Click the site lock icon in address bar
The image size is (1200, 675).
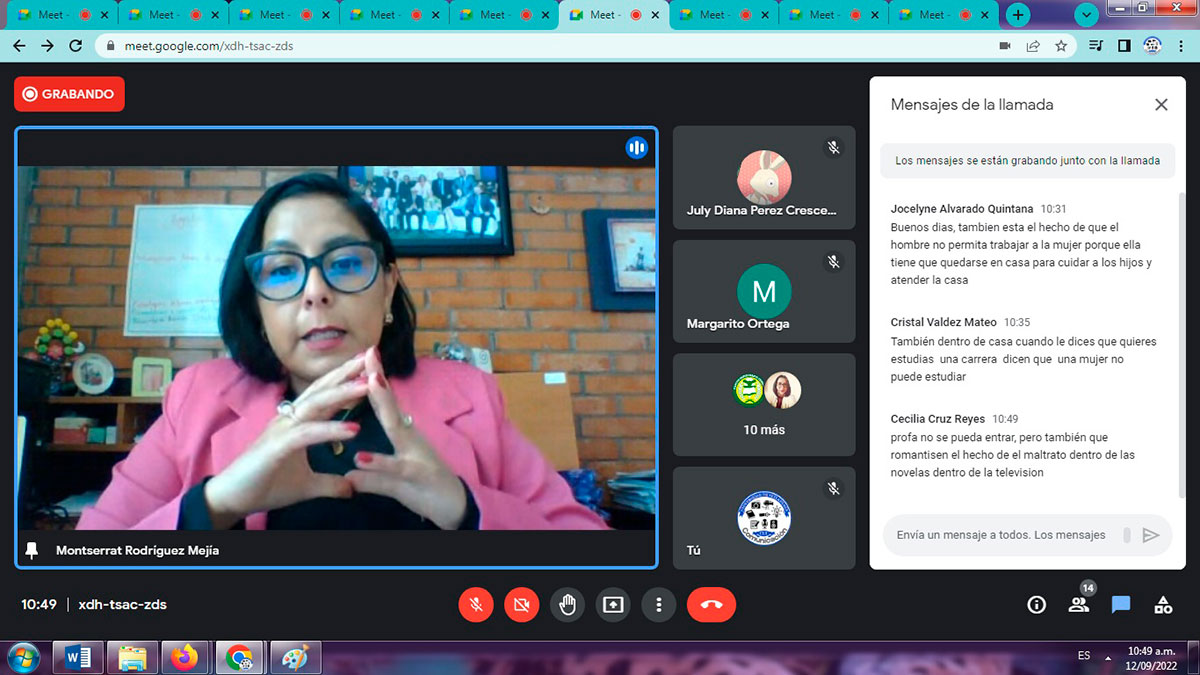[110, 46]
